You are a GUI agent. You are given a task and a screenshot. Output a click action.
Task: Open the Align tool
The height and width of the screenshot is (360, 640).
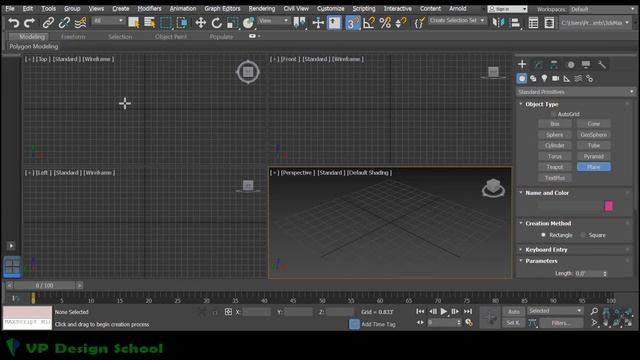pos(516,23)
